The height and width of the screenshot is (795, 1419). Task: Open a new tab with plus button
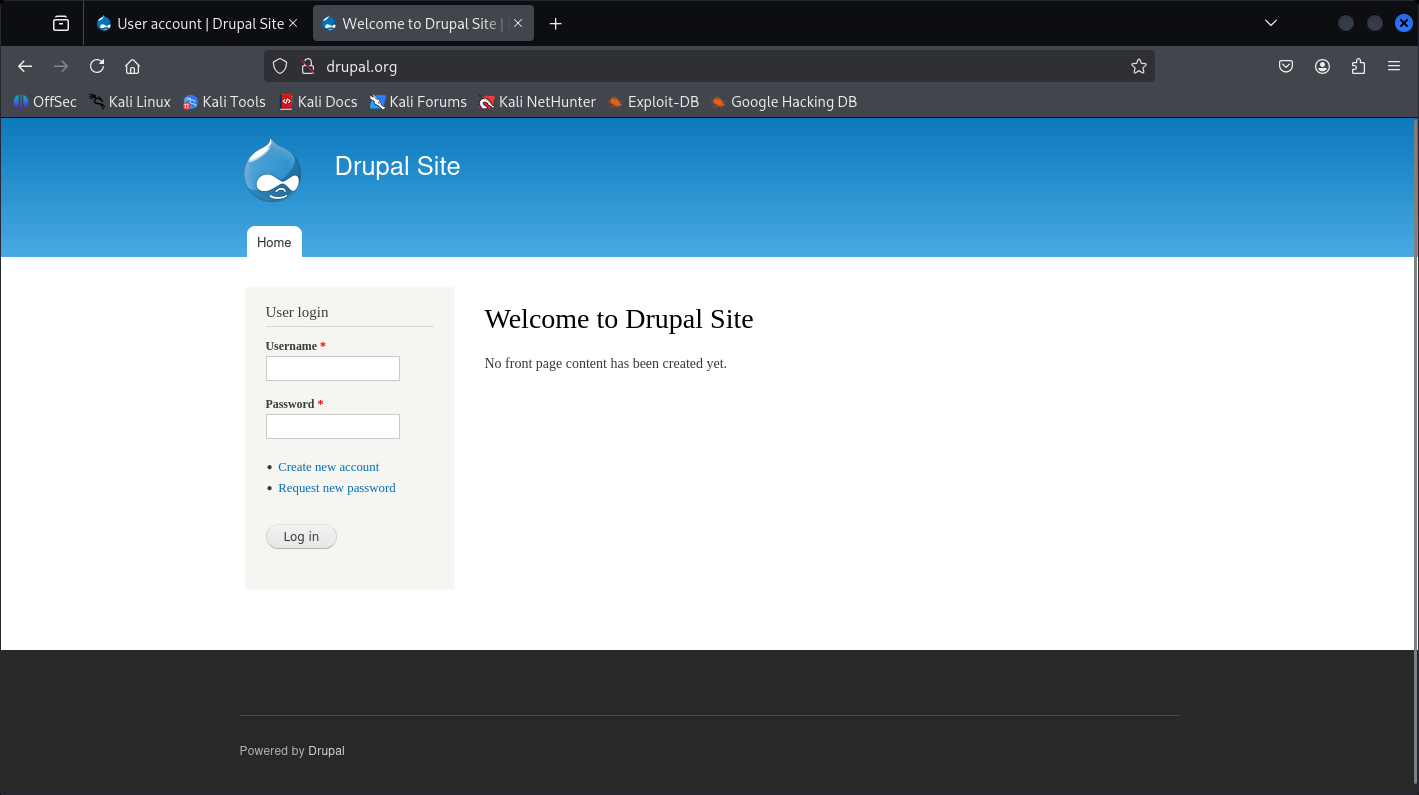556,23
